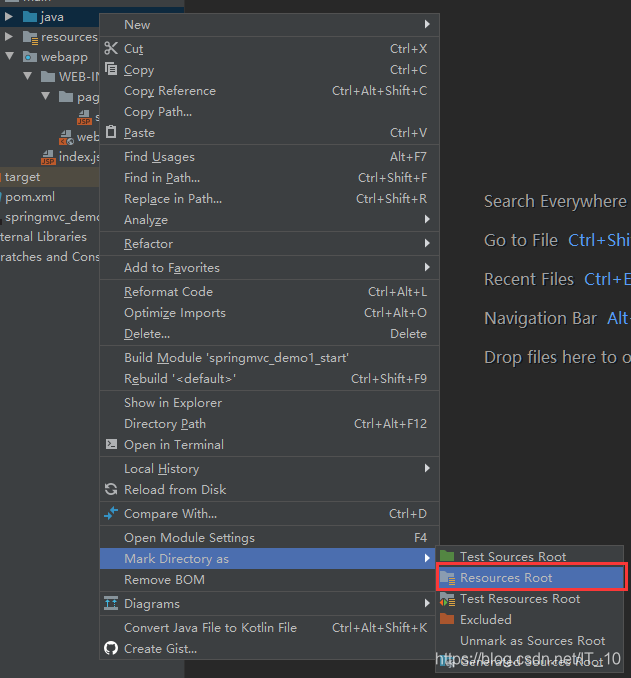631x678 pixels.
Task: Open Add to Favorites submenu
Action: coord(269,267)
